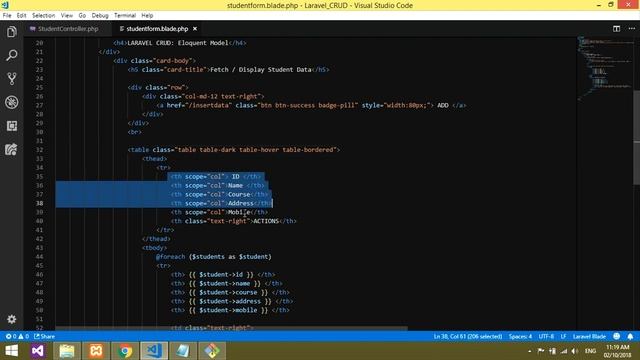
Task: Click the 'Mobile' header text on line 39
Action: (x=239, y=212)
